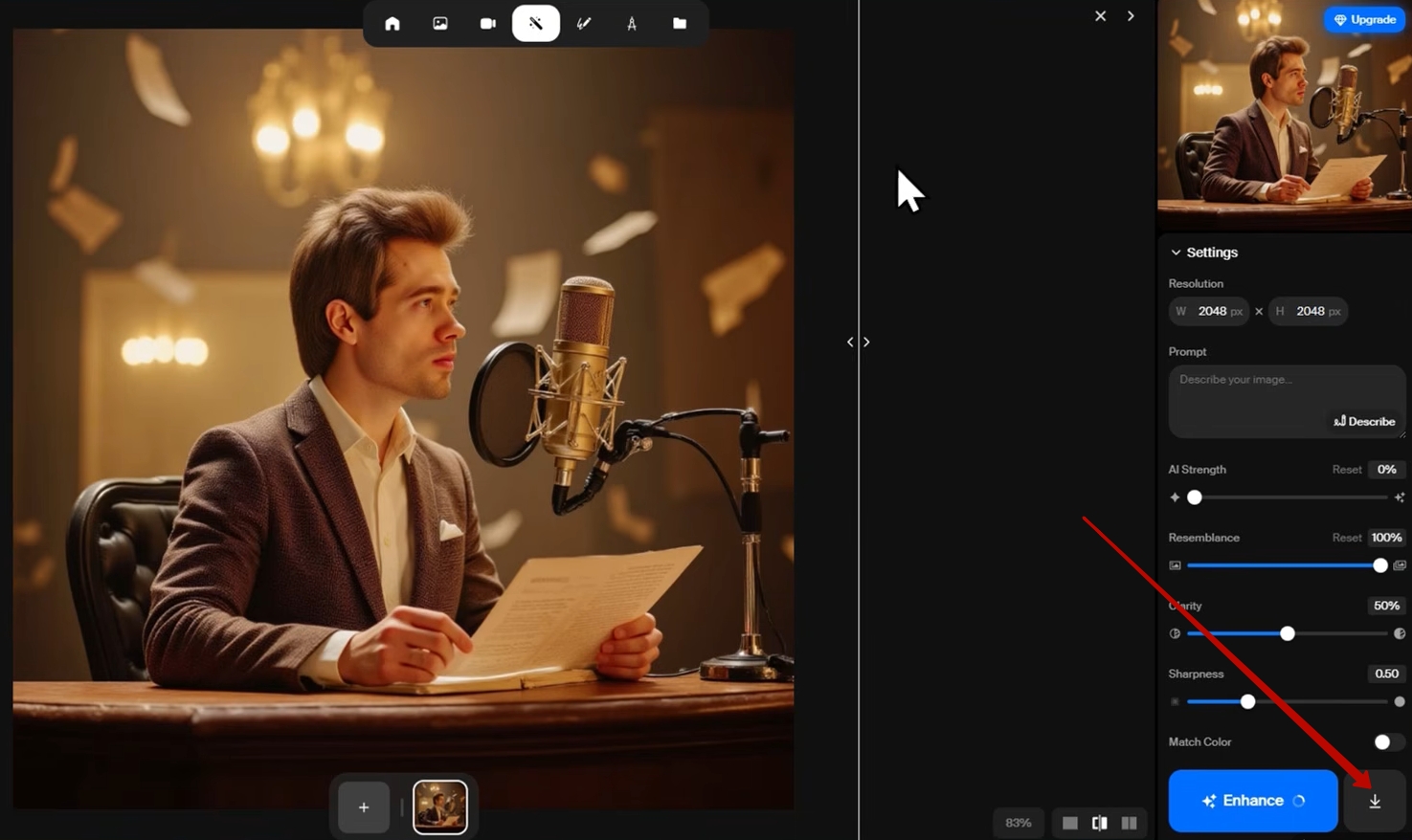Select the split slider compare view
Image resolution: width=1412 pixels, height=840 pixels.
pyautogui.click(x=1100, y=823)
